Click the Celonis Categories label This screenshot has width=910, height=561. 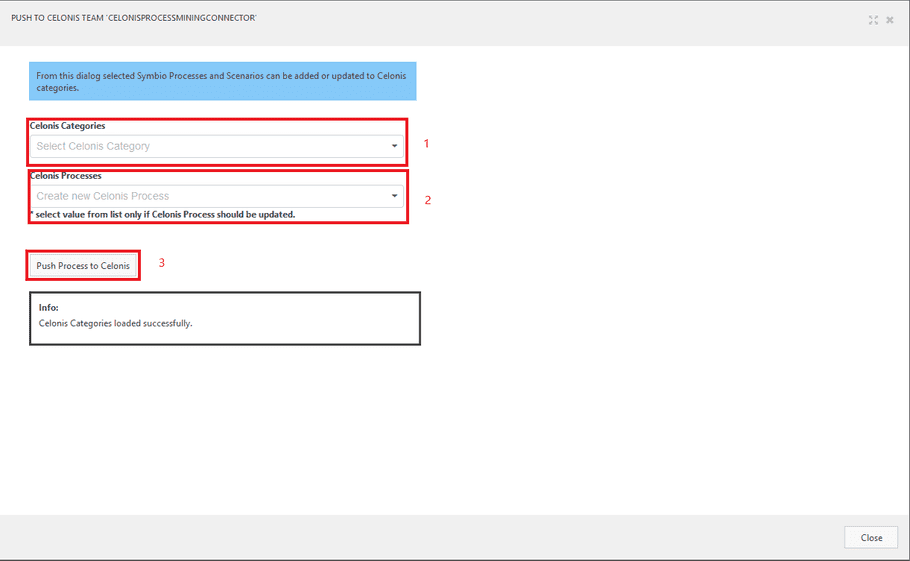67,126
